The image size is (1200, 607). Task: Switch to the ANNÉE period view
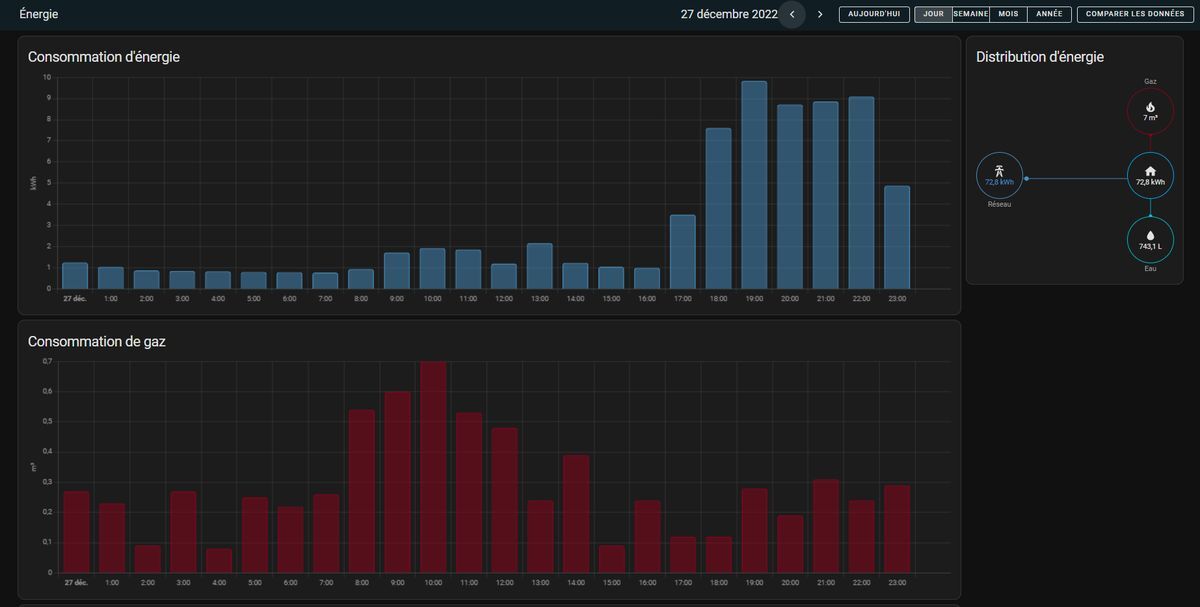1050,15
